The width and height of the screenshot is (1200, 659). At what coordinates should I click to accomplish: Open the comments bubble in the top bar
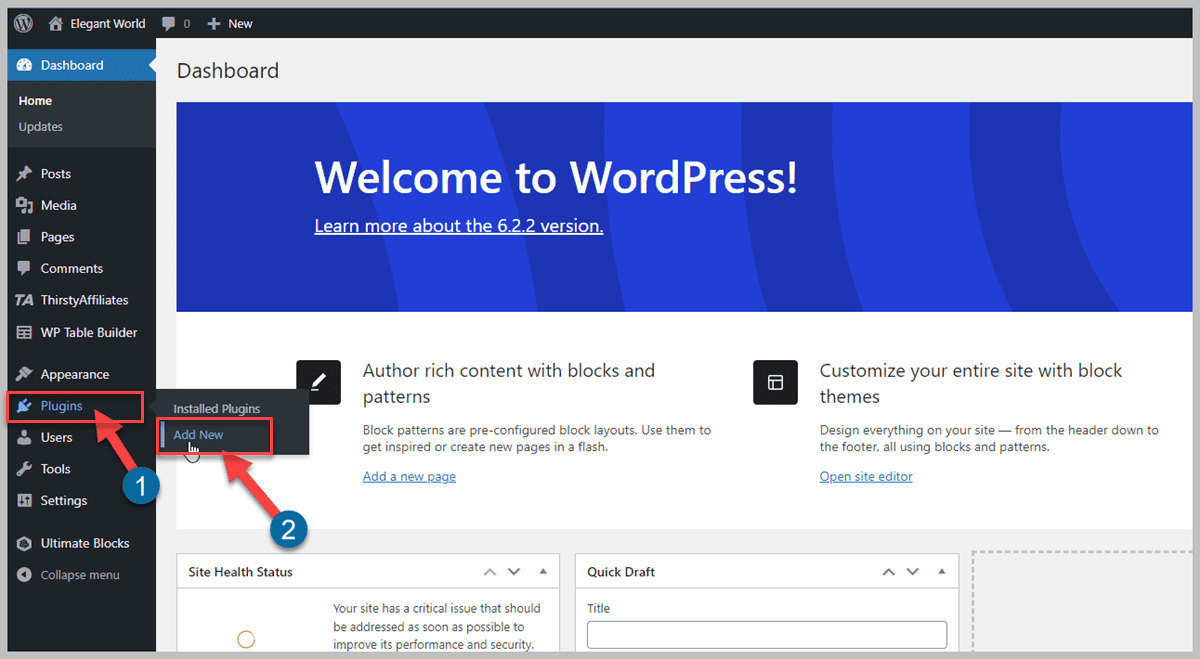pyautogui.click(x=170, y=22)
